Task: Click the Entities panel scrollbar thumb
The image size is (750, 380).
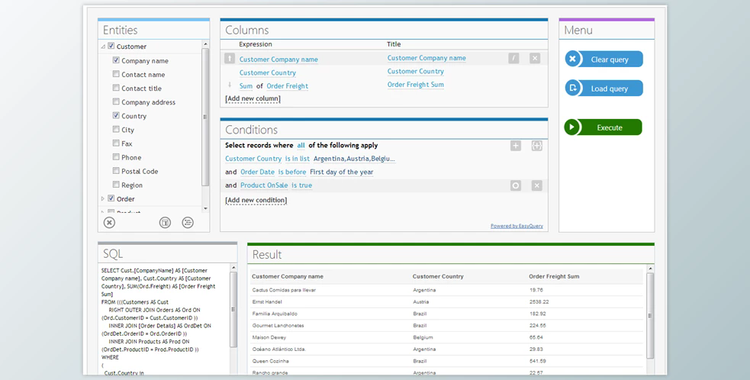Action: [x=205, y=117]
